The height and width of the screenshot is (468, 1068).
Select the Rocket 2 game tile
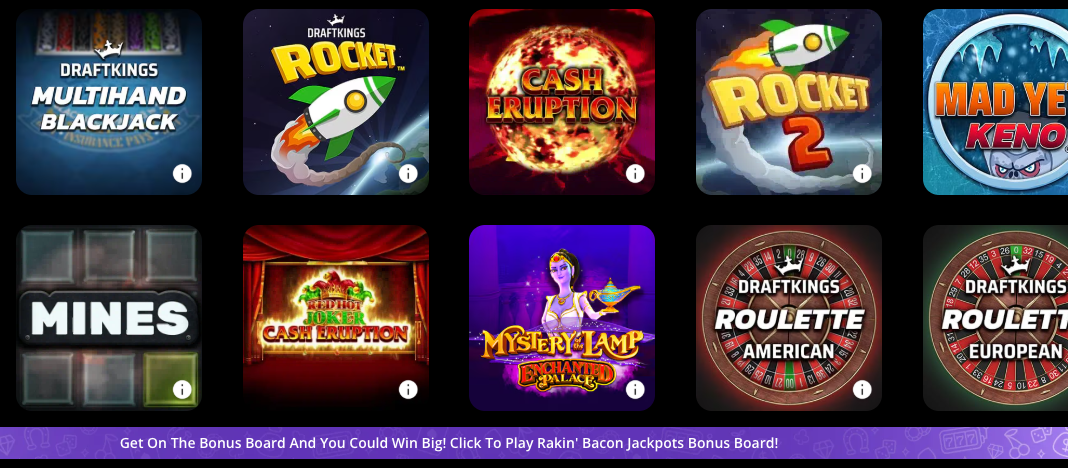click(x=789, y=102)
